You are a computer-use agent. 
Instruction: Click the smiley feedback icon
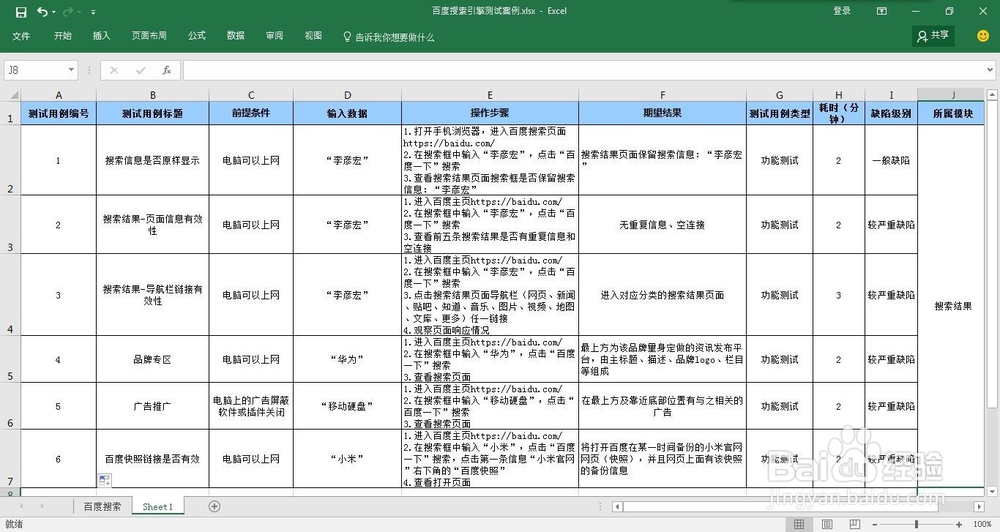pyautogui.click(x=983, y=36)
